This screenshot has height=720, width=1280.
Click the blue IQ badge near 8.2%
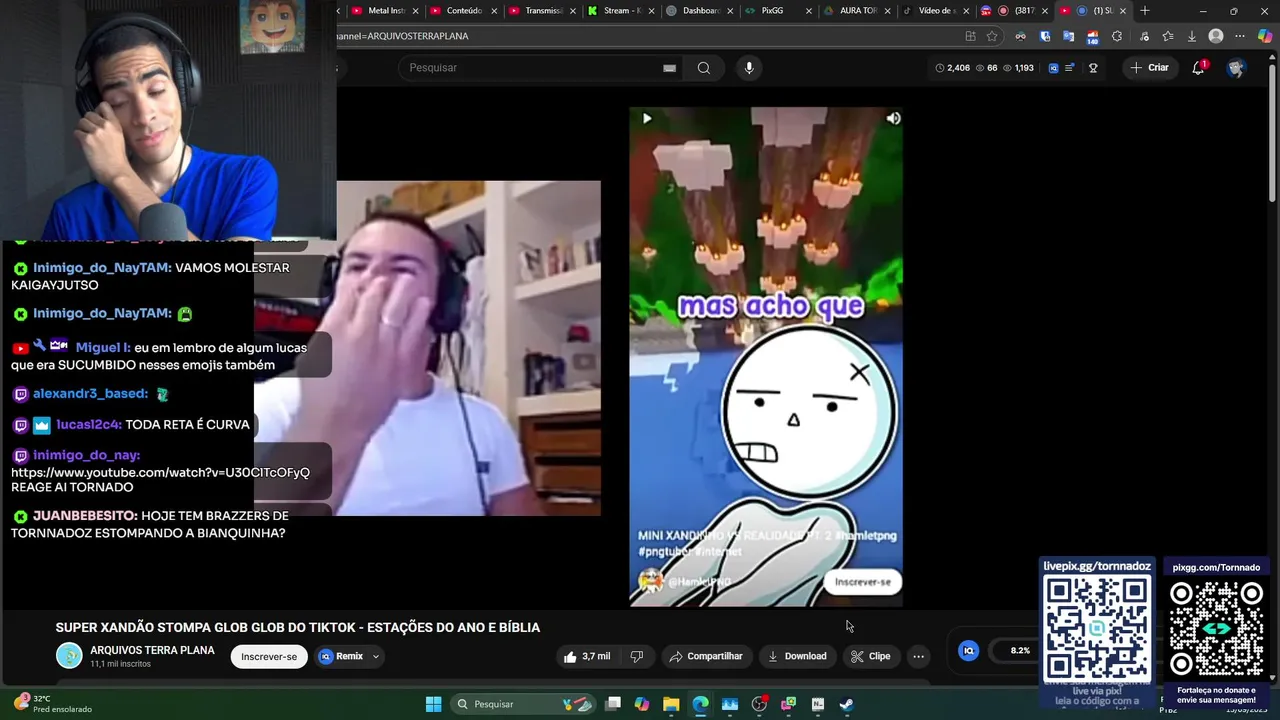968,651
